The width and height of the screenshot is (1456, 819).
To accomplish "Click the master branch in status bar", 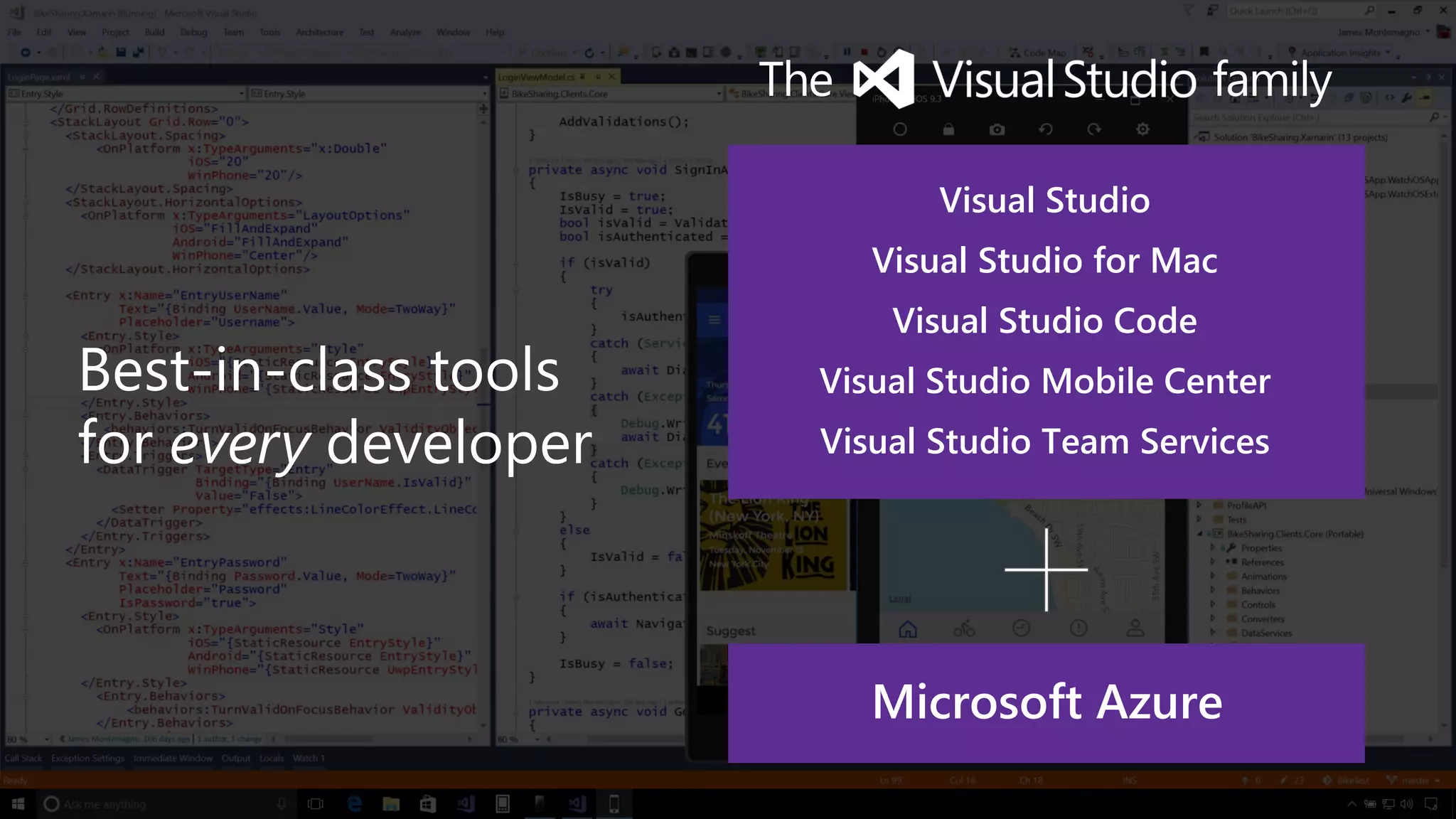I will click(x=1413, y=780).
